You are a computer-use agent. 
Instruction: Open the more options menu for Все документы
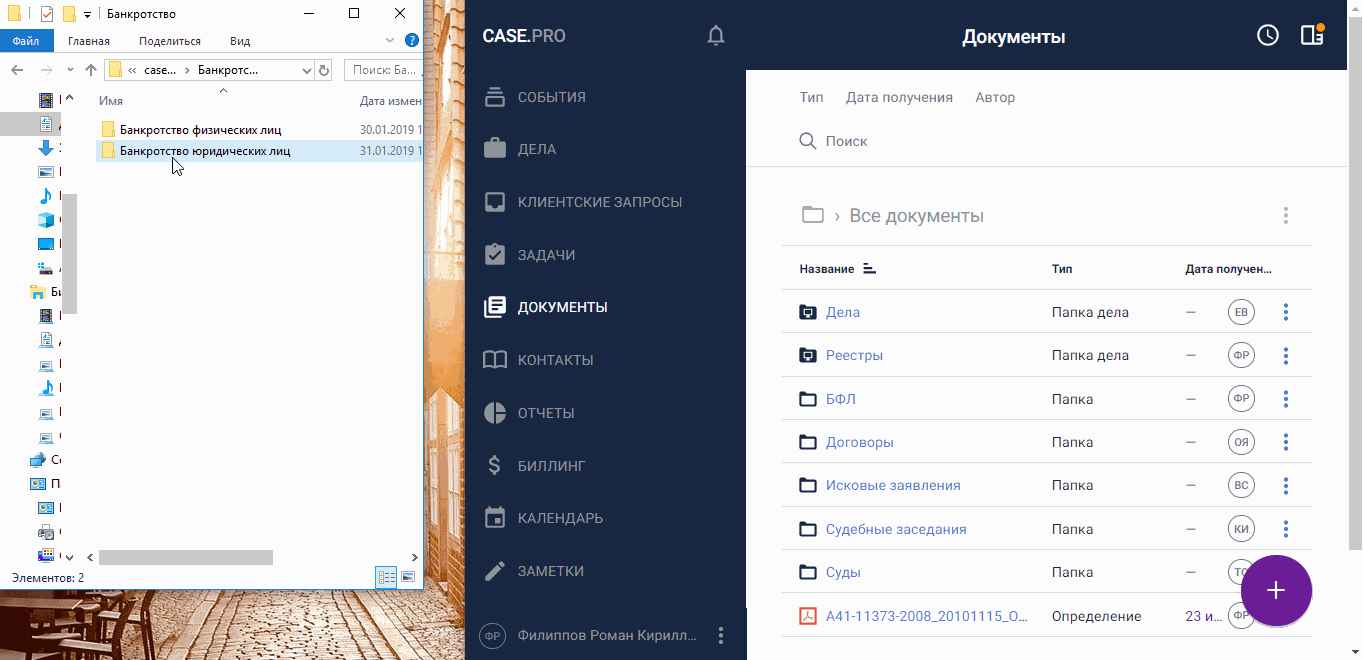coord(1286,215)
